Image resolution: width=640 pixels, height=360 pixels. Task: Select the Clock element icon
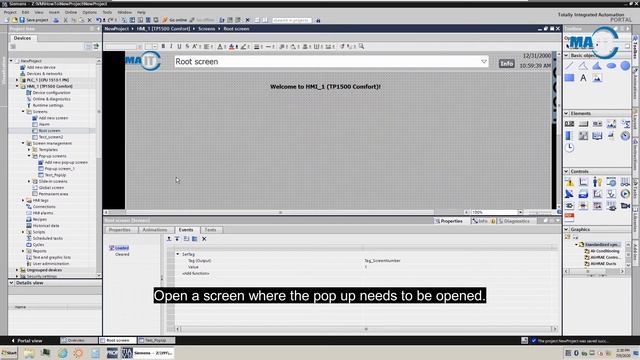[x=569, y=147]
